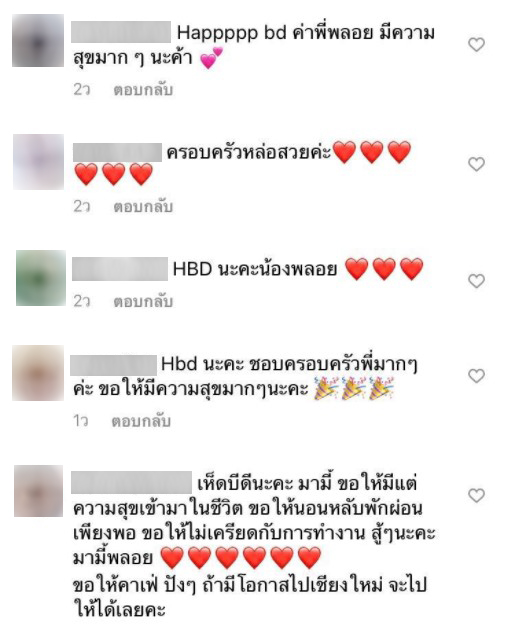
Task: Open profile picture beside 'ครอบครัวหล่อสวยค่ะ'
Action: point(38,162)
